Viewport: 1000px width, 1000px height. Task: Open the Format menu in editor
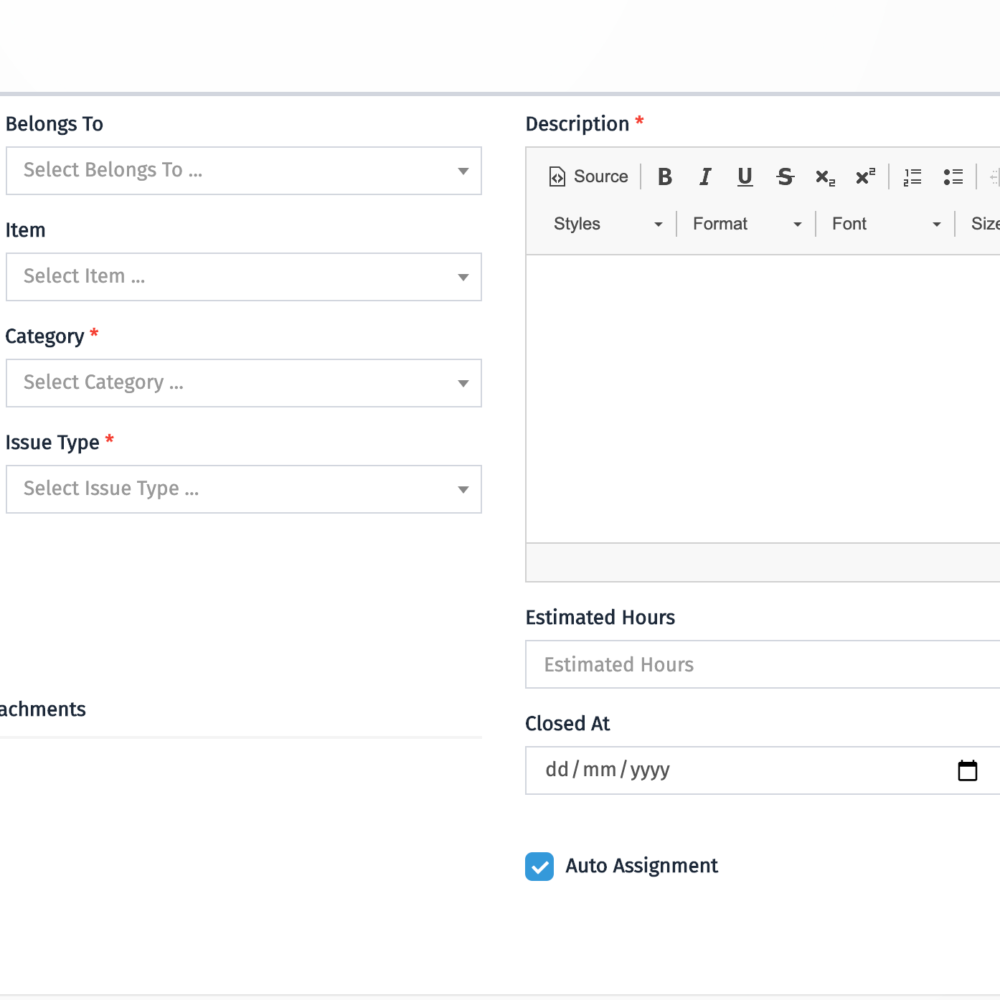(746, 224)
